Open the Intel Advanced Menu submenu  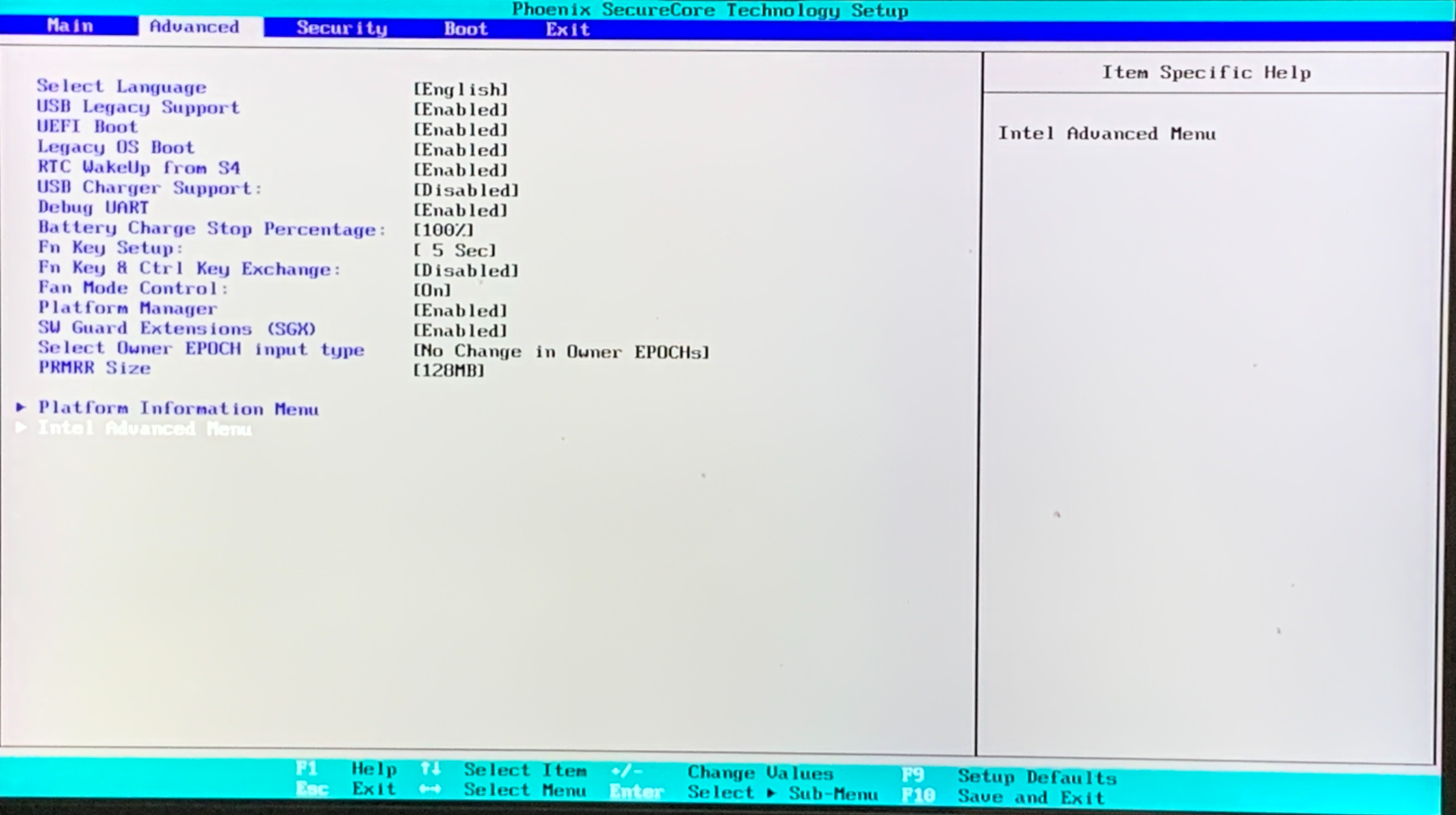coord(144,429)
